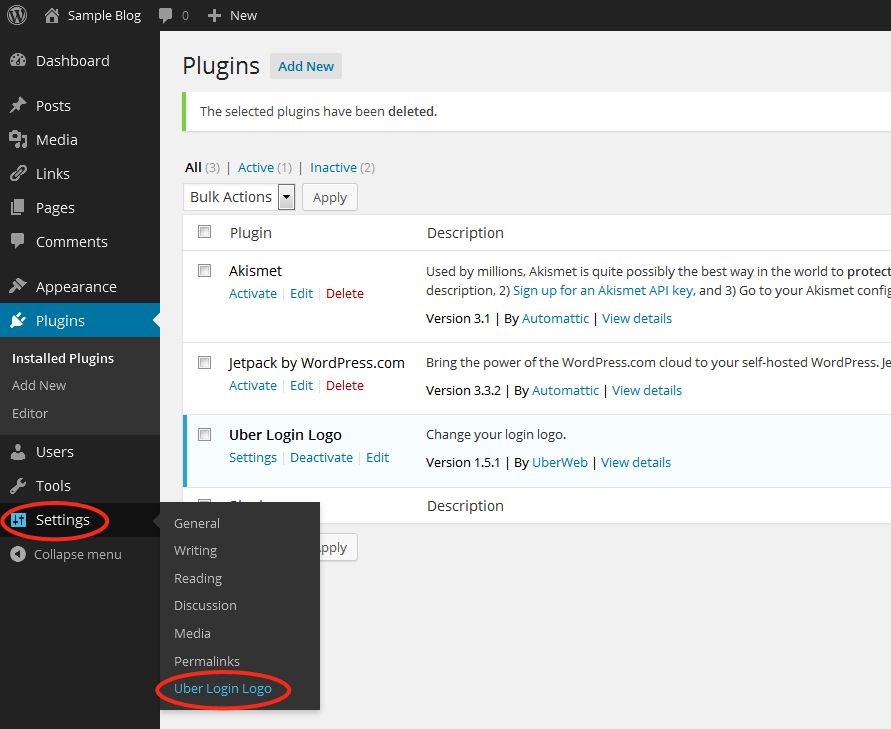The height and width of the screenshot is (729, 891).
Task: Open the Dashboard via its sidebar icon
Action: 19,60
